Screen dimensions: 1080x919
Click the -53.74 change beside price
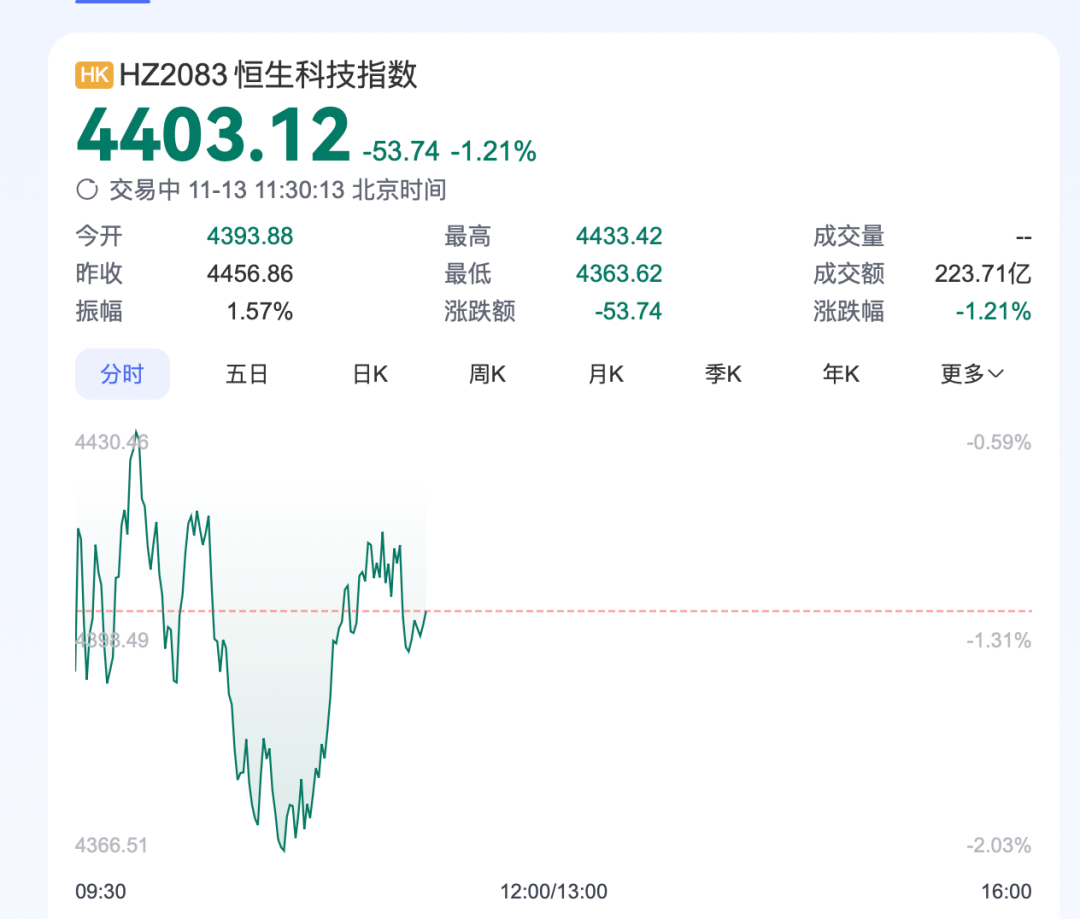(401, 151)
